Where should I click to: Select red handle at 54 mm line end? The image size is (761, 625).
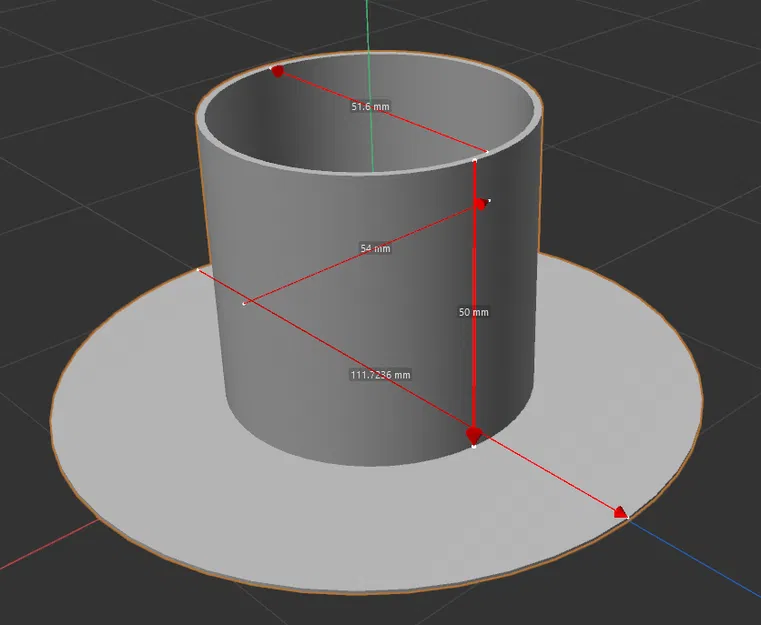pyautogui.click(x=480, y=204)
